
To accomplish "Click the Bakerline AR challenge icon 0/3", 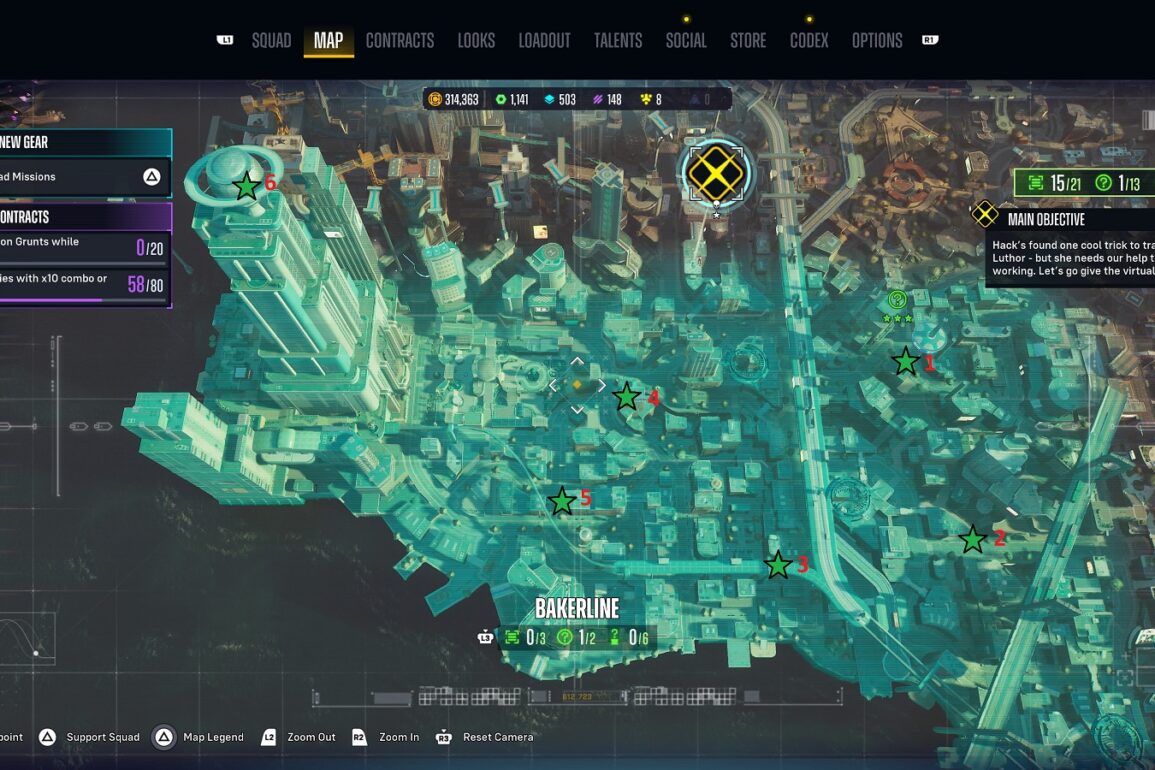I will tap(511, 637).
